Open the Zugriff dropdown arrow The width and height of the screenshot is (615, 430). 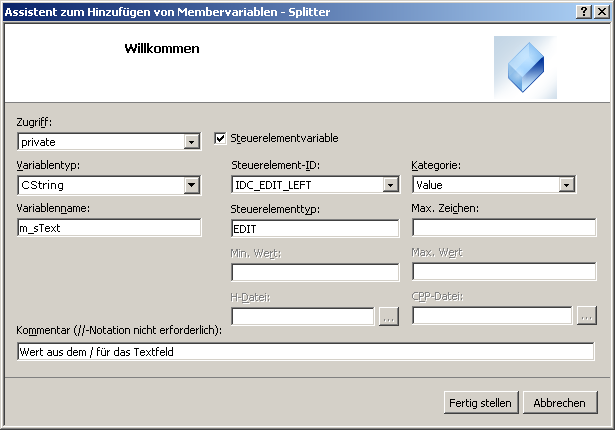191,142
